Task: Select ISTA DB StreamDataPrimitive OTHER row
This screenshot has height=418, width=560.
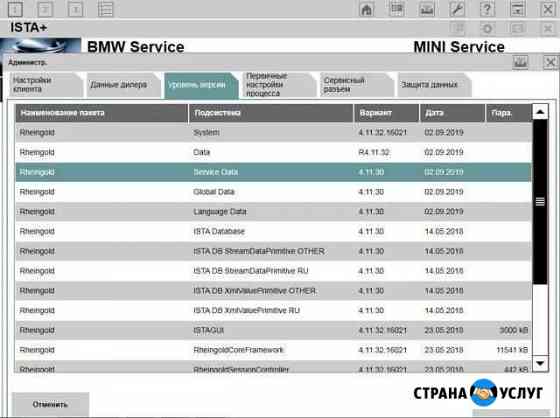Action: tap(273, 251)
